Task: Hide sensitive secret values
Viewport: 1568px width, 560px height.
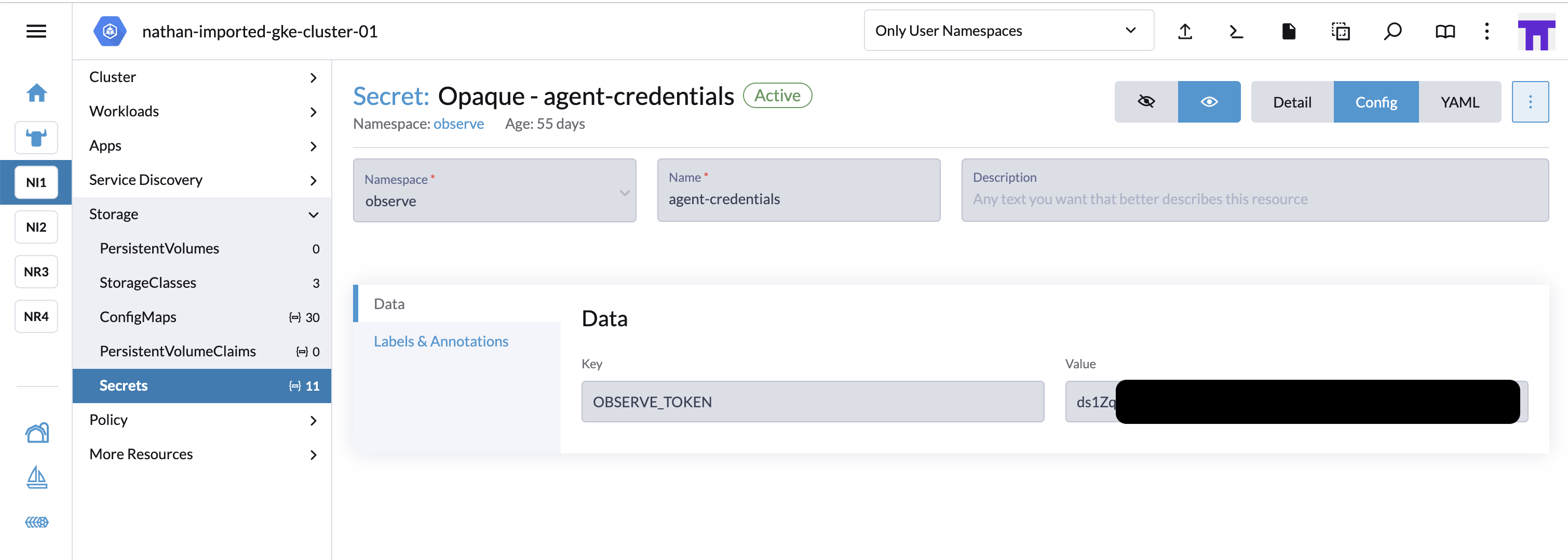Action: pyautogui.click(x=1145, y=102)
